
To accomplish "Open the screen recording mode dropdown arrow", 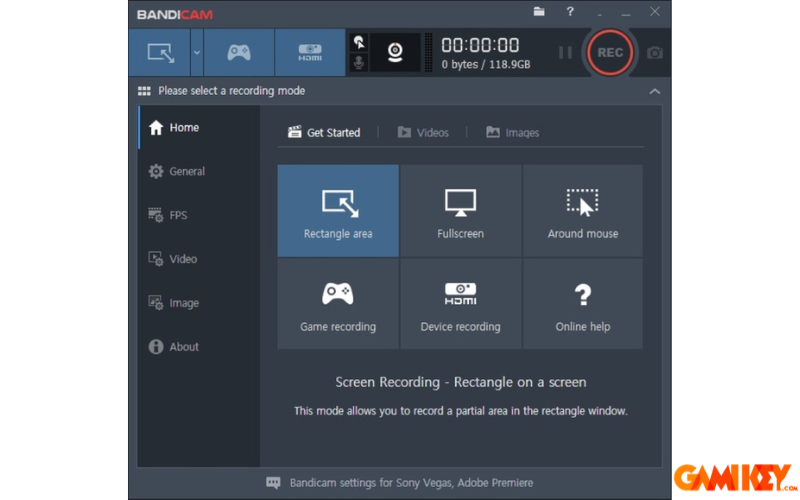I will pyautogui.click(x=197, y=53).
